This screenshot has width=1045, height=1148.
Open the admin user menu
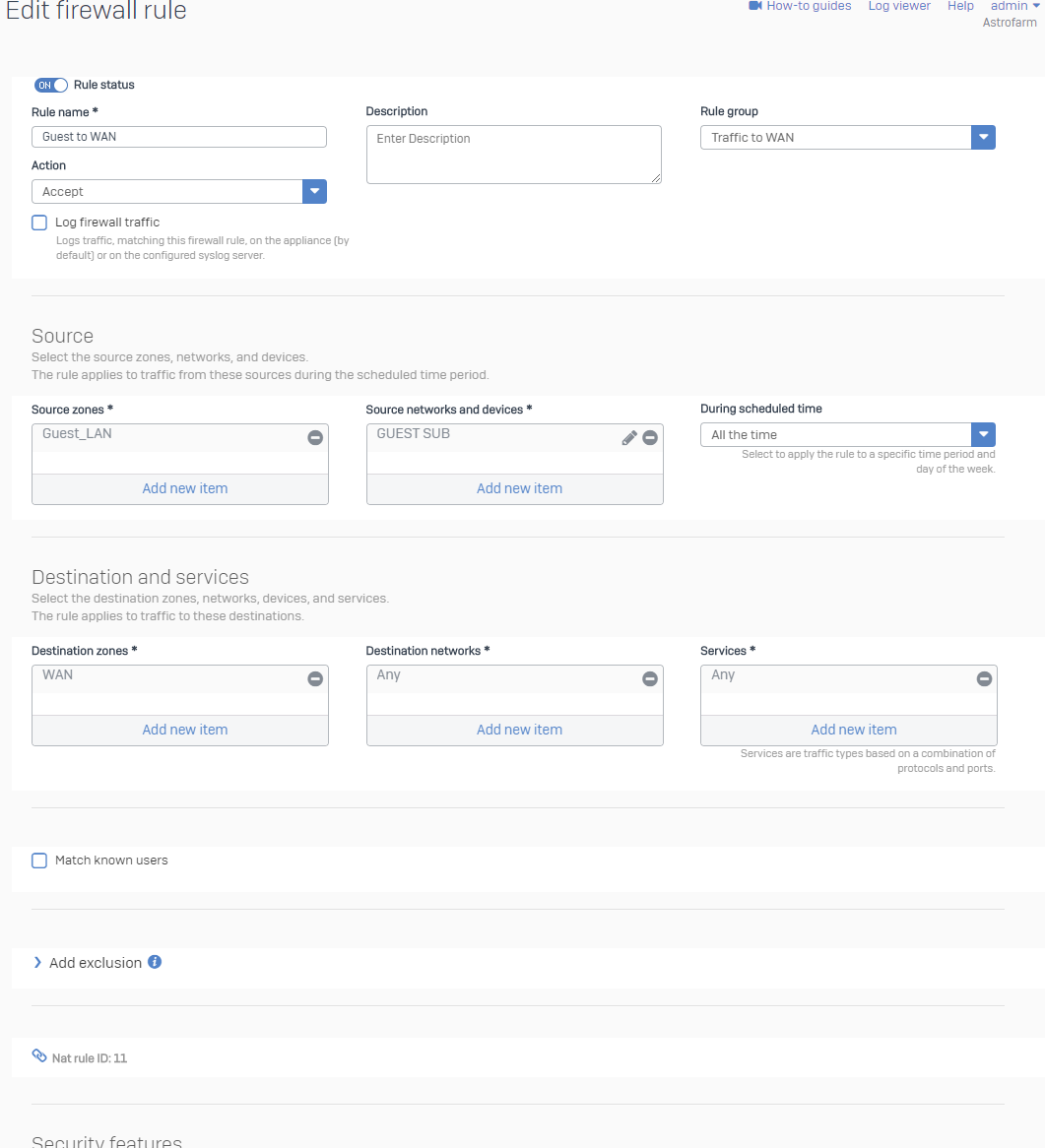point(1015,6)
